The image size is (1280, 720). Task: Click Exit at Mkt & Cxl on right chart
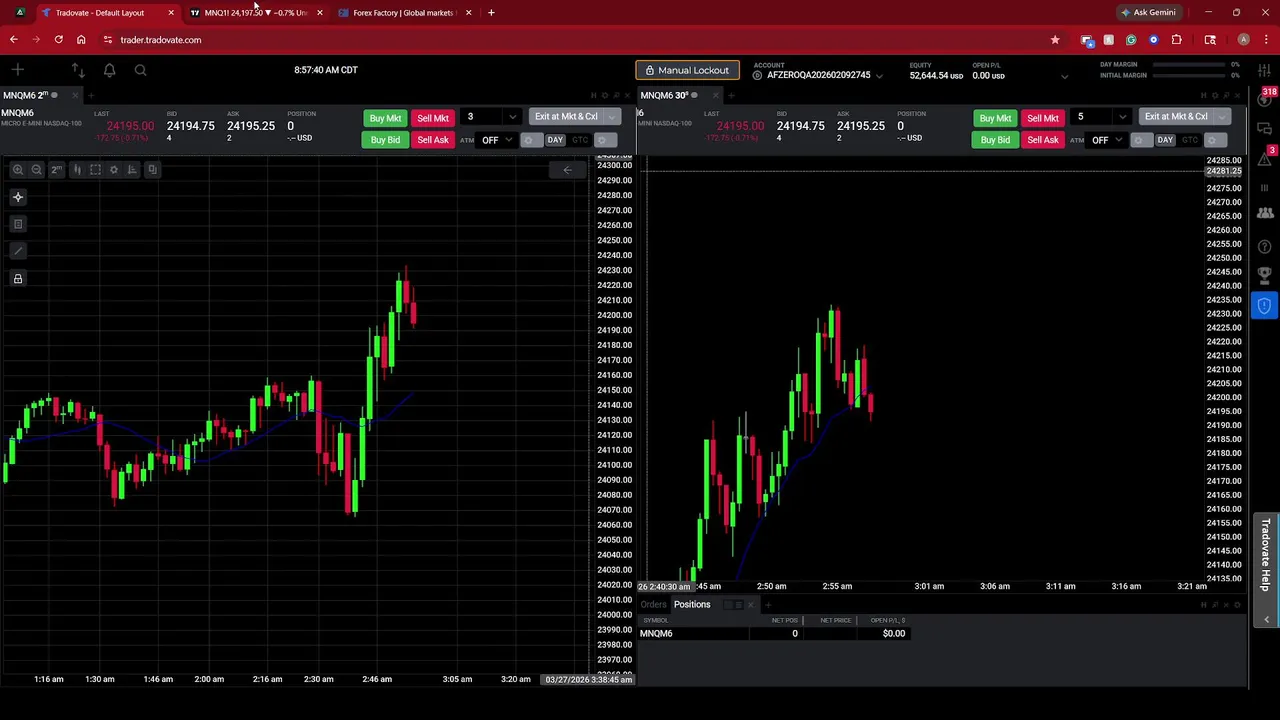1176,117
